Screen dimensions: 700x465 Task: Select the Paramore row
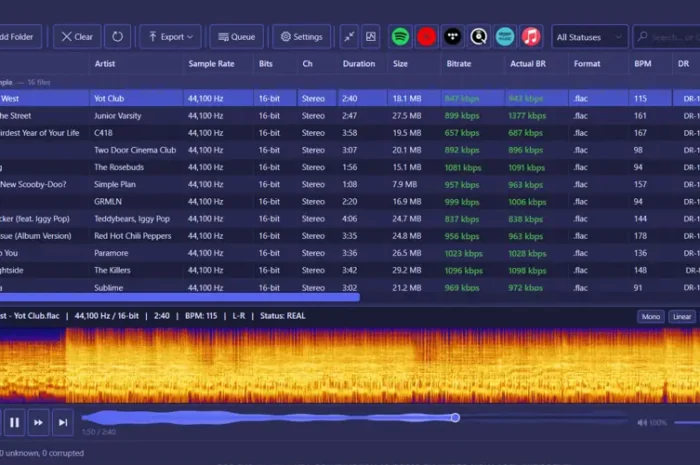[x=350, y=253]
